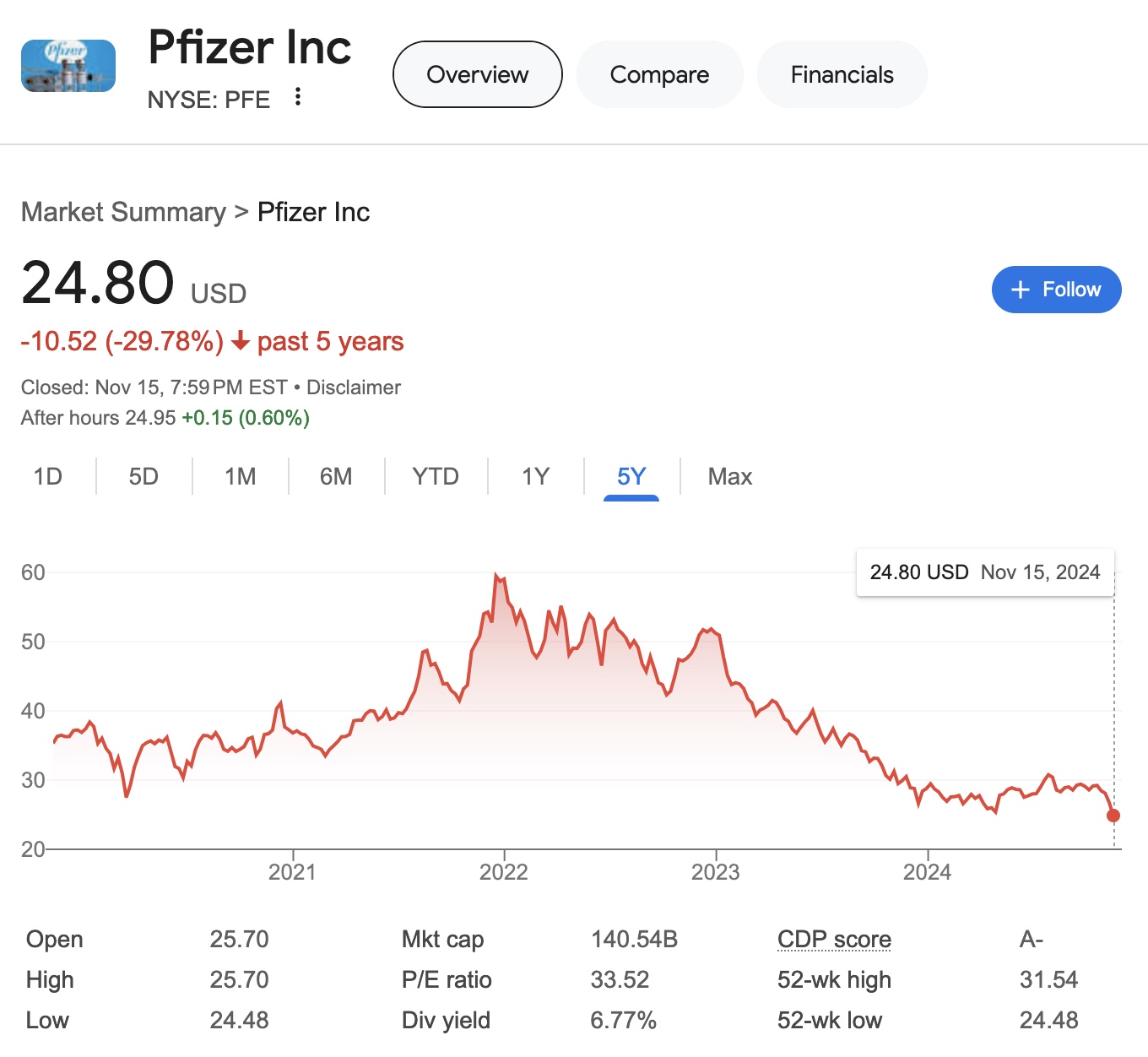
Task: Select the 1M time range
Action: tap(240, 477)
